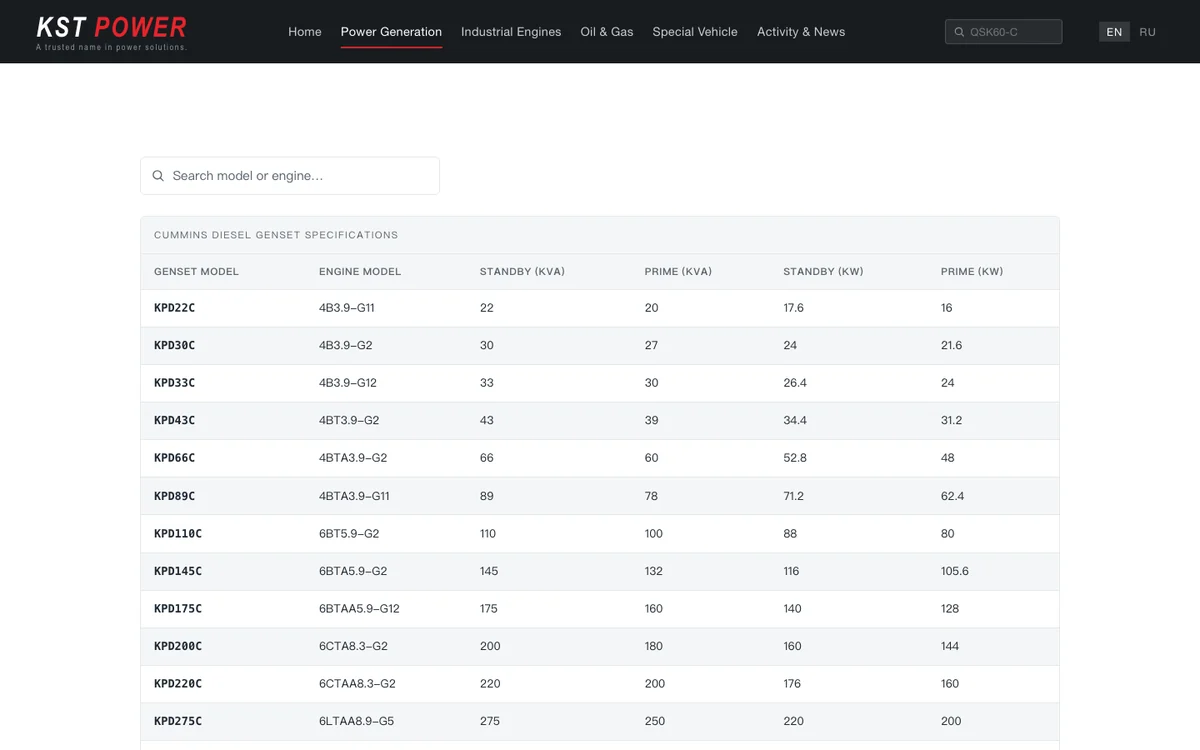
Task: Click engine model 4BTA3.9-G11
Action: 354,496
